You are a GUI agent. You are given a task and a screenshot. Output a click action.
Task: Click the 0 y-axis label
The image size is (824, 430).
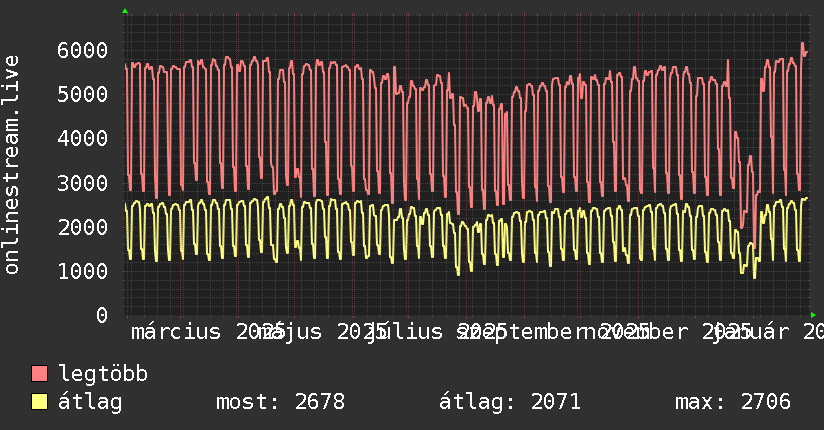pos(102,315)
